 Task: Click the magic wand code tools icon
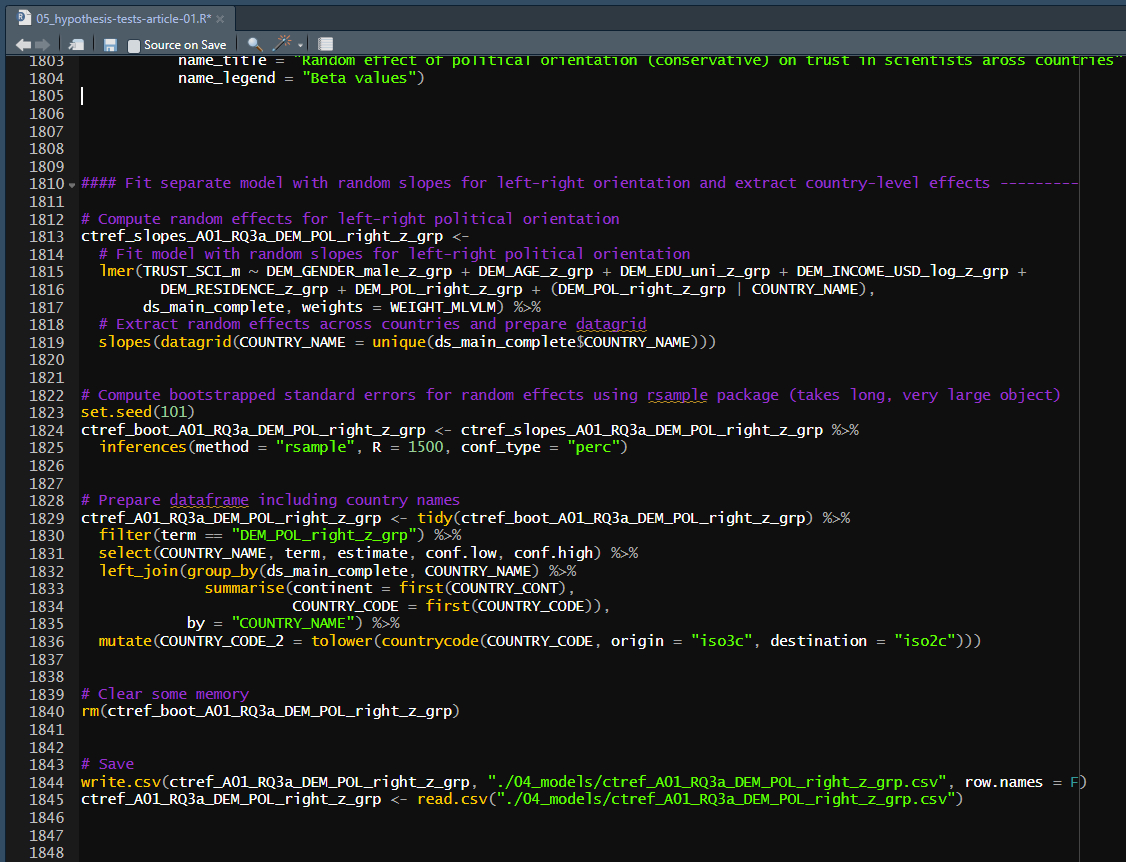click(x=282, y=44)
